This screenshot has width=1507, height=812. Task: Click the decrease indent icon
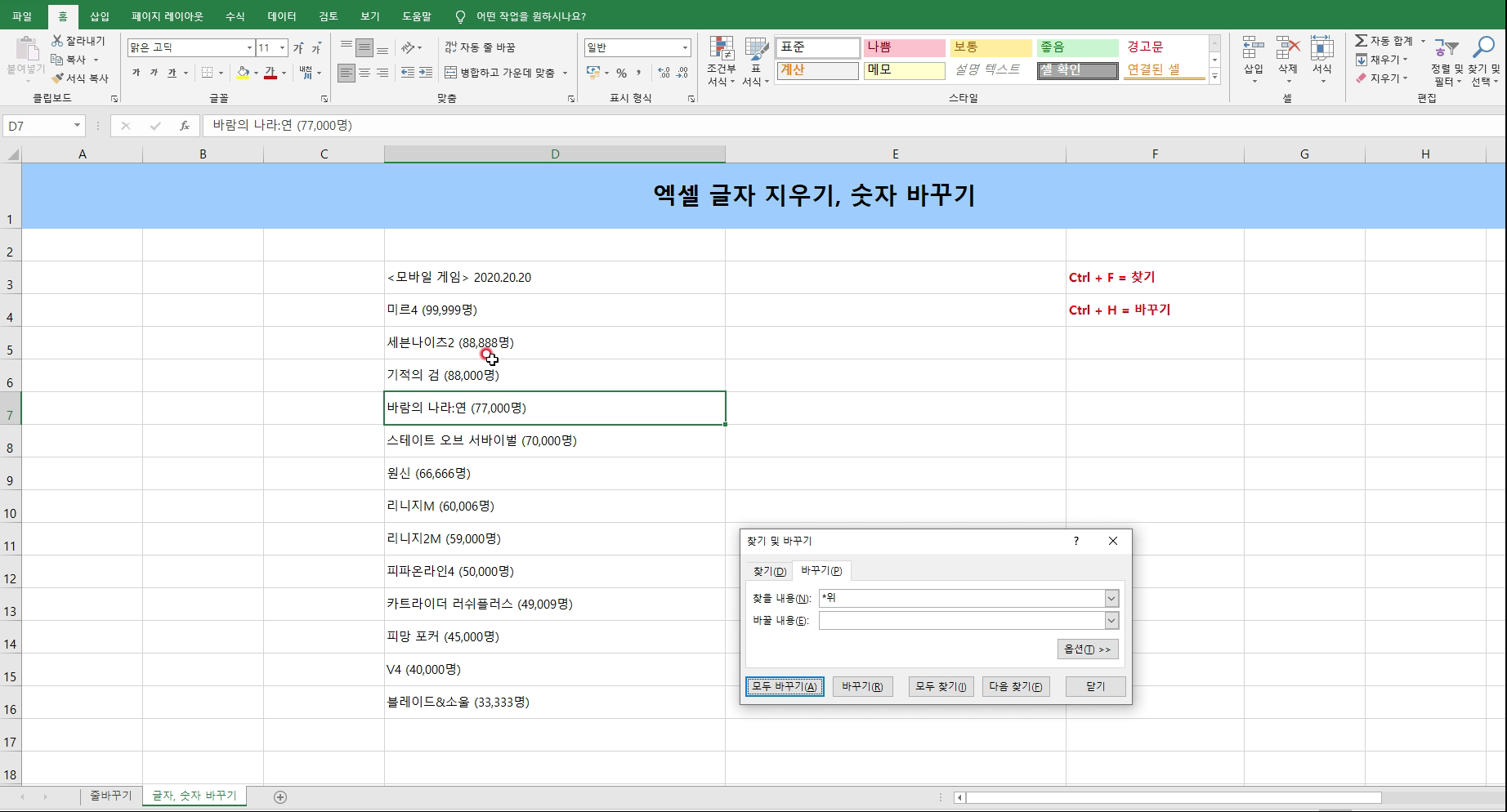(408, 73)
